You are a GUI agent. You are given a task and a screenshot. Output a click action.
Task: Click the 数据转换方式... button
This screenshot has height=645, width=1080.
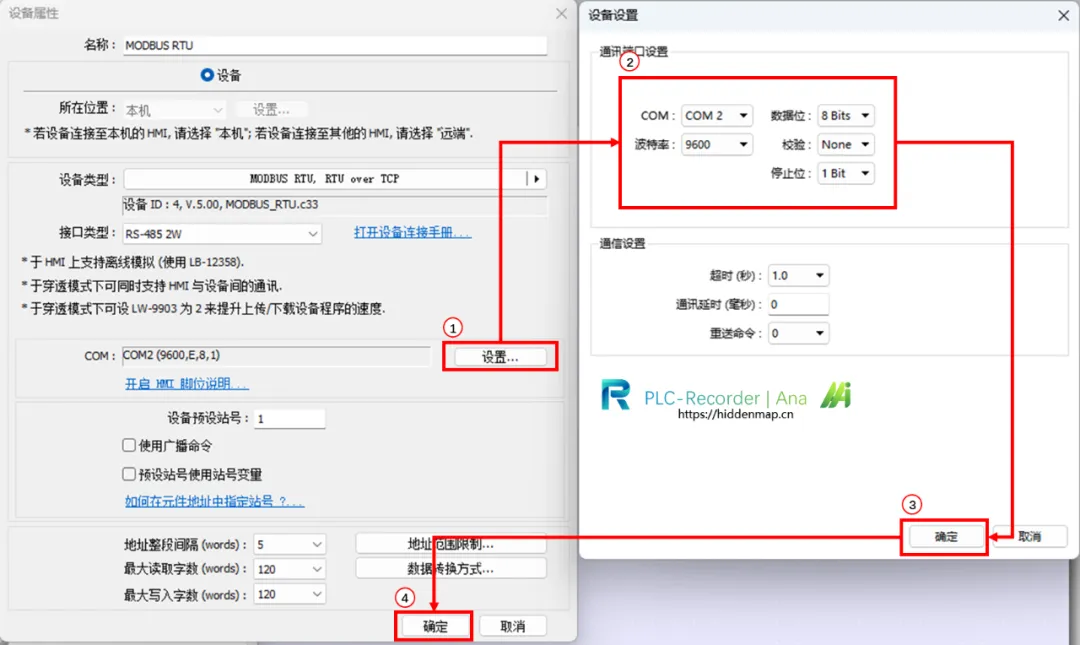pyautogui.click(x=450, y=569)
